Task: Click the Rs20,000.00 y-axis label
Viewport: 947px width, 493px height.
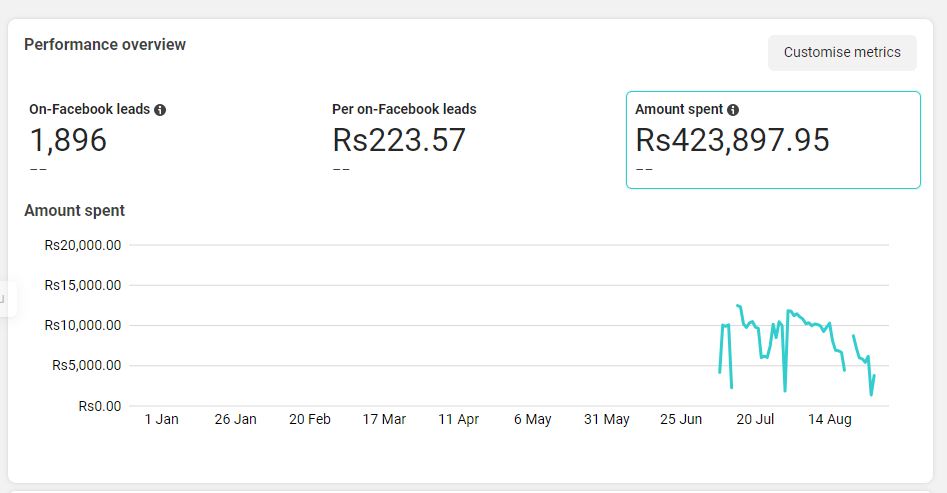Action: pyautogui.click(x=83, y=245)
